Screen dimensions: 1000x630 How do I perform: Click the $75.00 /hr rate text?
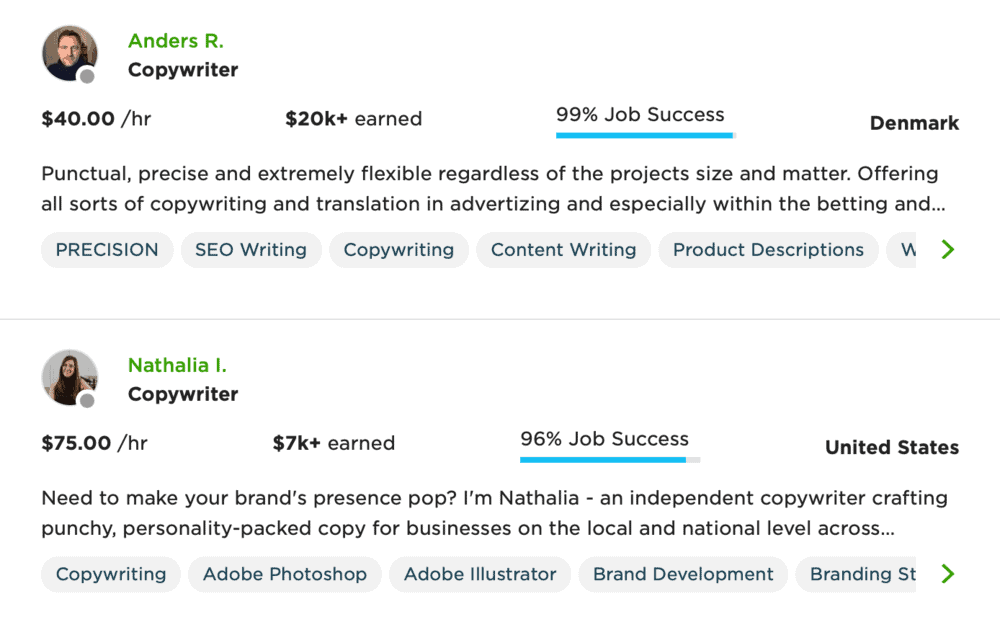94,443
